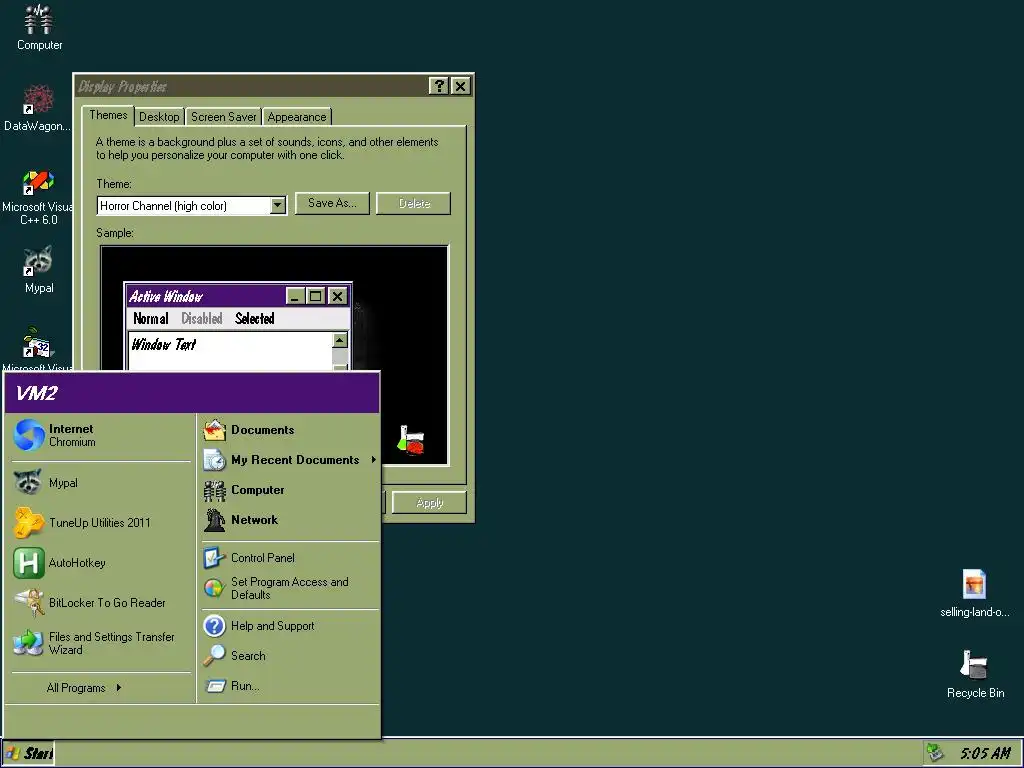Click the 5:05 AM taskbar clock
The image size is (1024, 768).
tap(985, 753)
